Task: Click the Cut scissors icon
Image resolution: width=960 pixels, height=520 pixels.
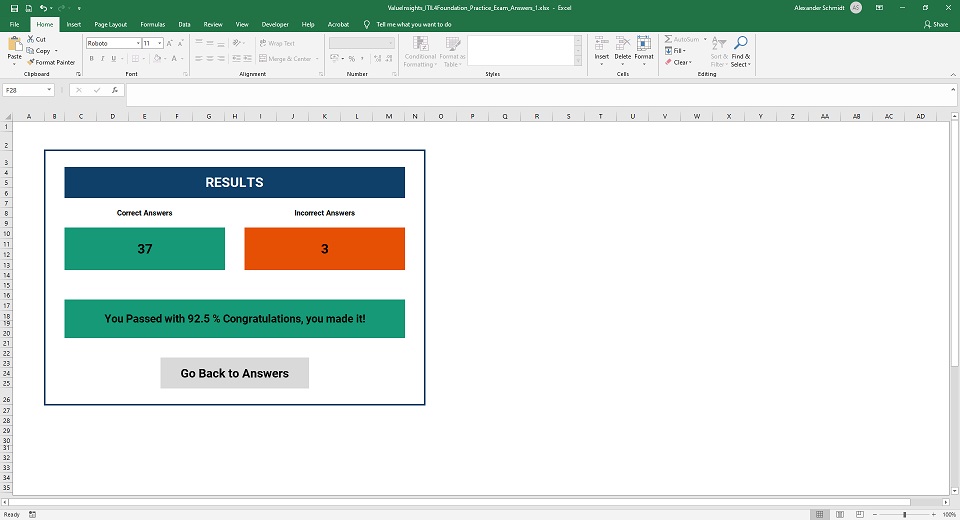Action: (x=31, y=39)
